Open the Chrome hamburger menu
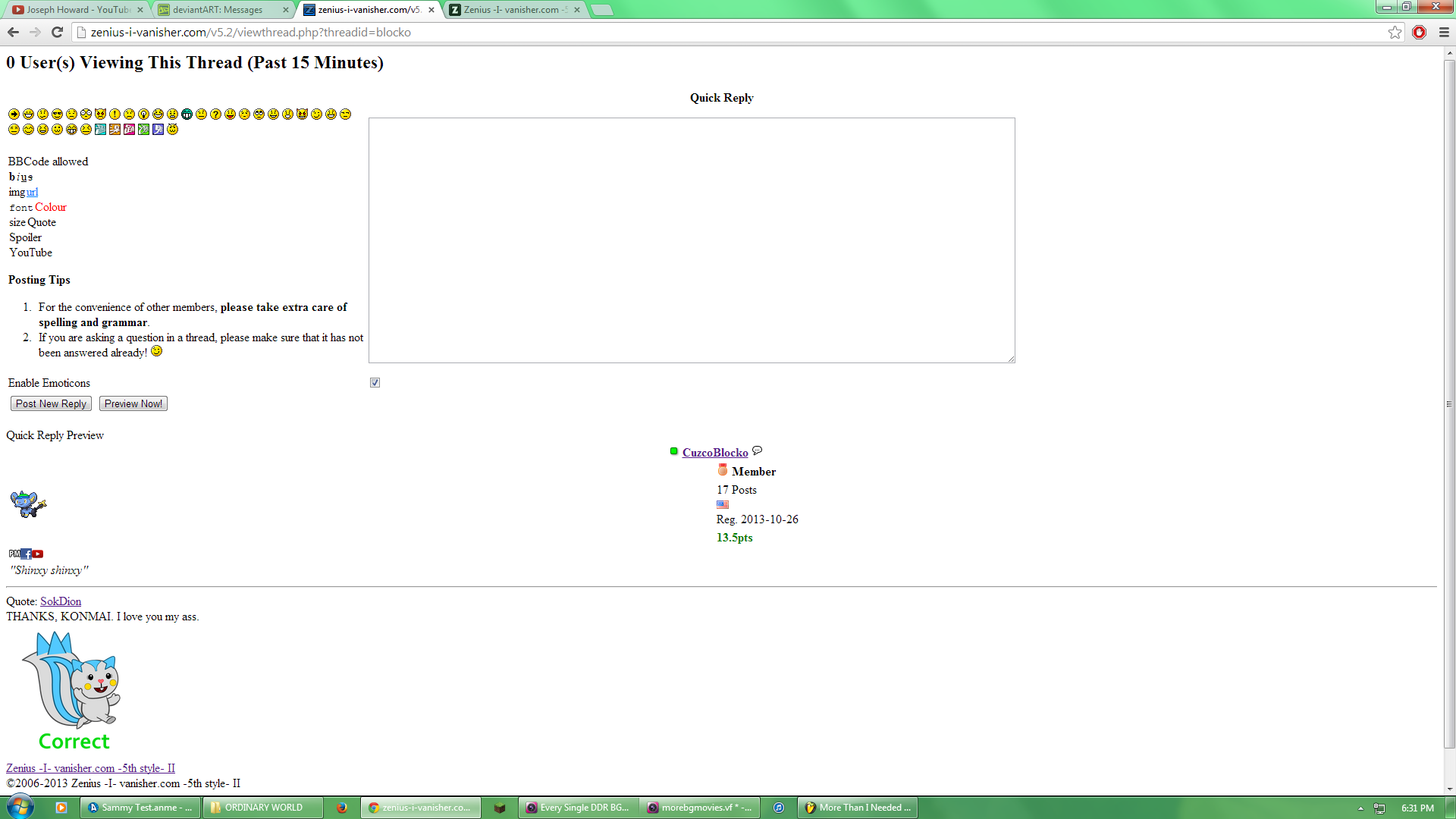The image size is (1456, 819). [x=1444, y=32]
